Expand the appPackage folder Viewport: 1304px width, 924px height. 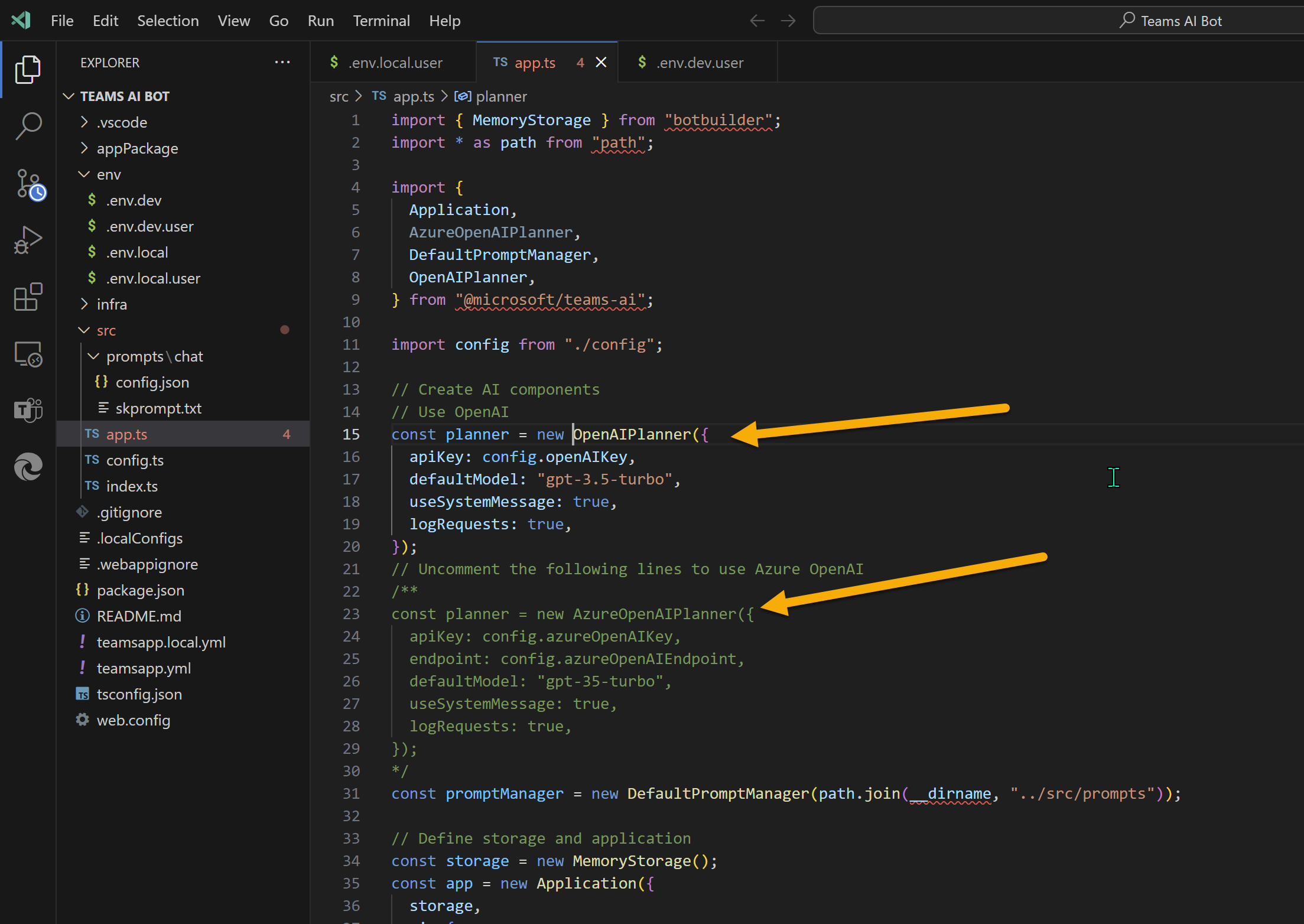coord(138,148)
